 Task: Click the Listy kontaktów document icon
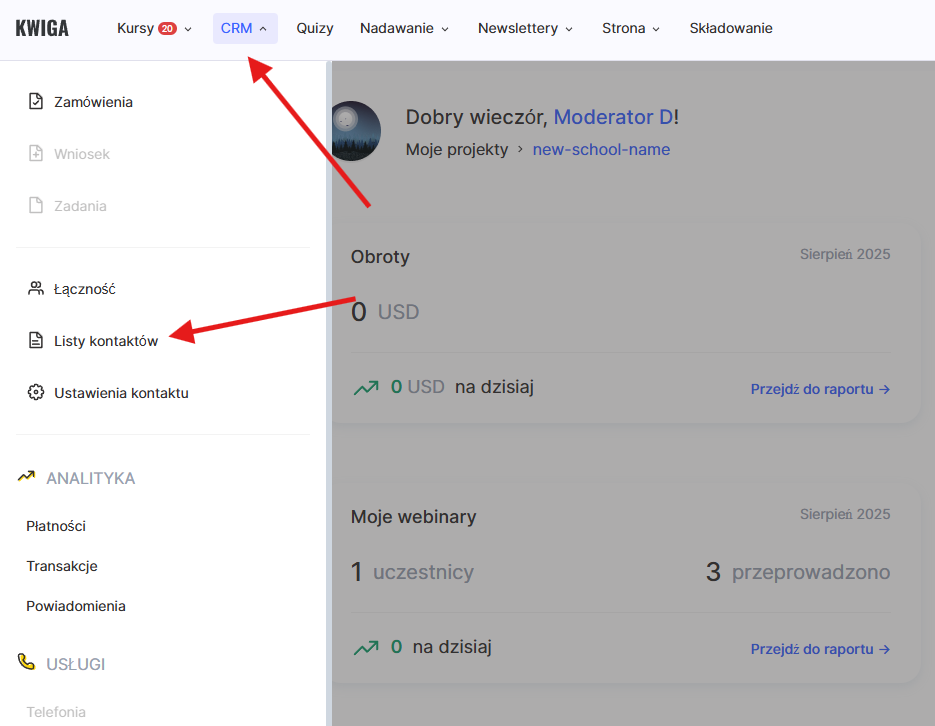point(36,341)
